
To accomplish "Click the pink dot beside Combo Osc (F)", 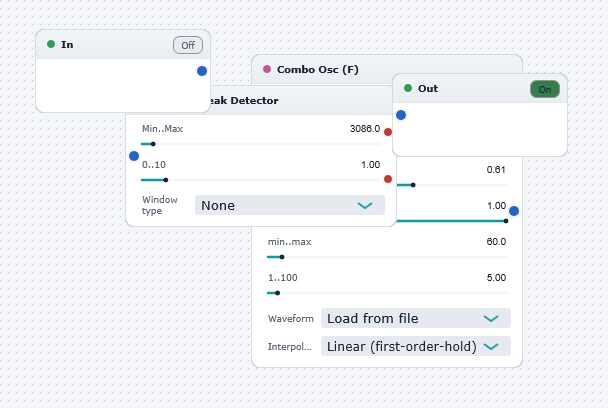I will (267, 69).
